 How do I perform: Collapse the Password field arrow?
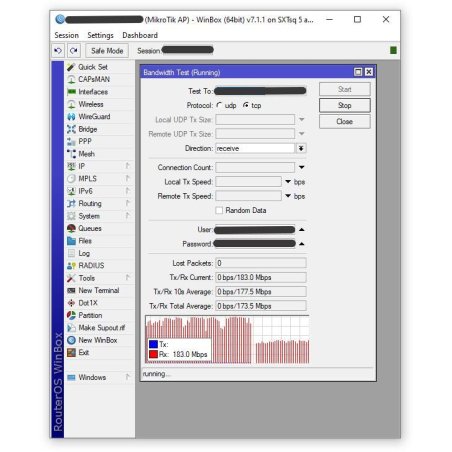[x=301, y=244]
